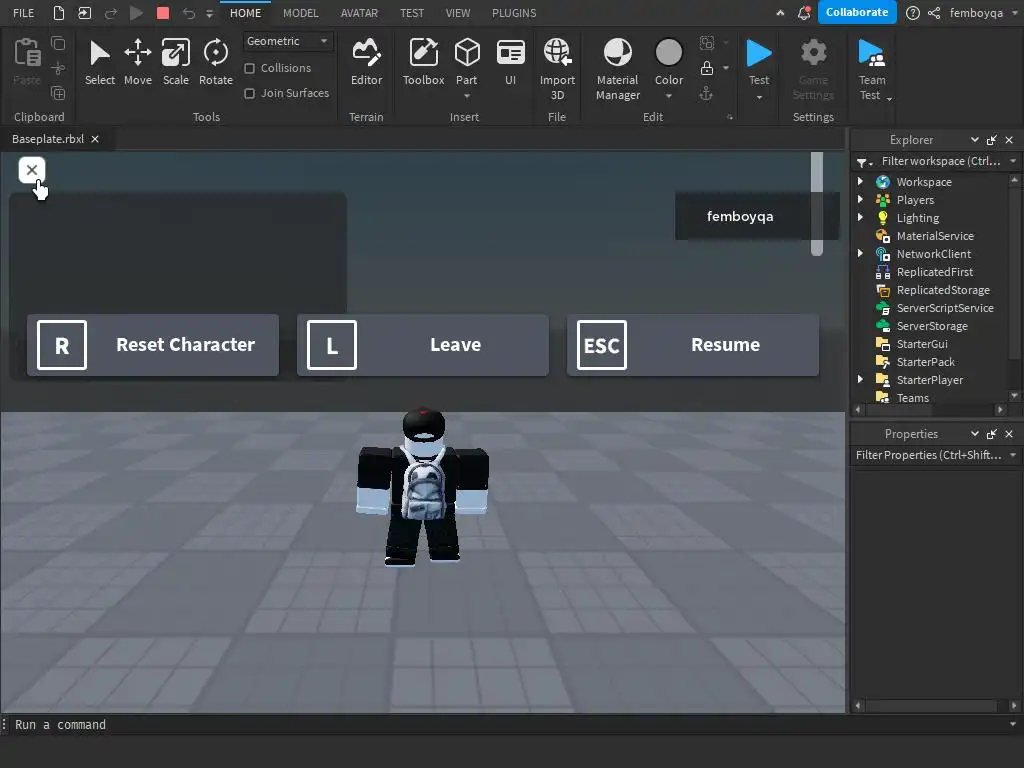
Task: Insert a new Part
Action: tap(467, 53)
